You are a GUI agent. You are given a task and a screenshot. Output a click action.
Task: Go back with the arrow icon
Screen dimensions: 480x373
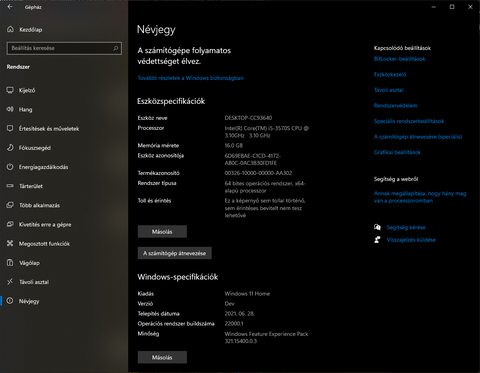pyautogui.click(x=10, y=7)
